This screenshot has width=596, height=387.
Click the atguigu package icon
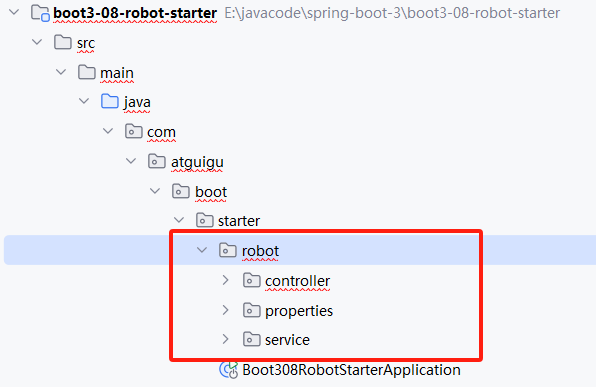157,162
